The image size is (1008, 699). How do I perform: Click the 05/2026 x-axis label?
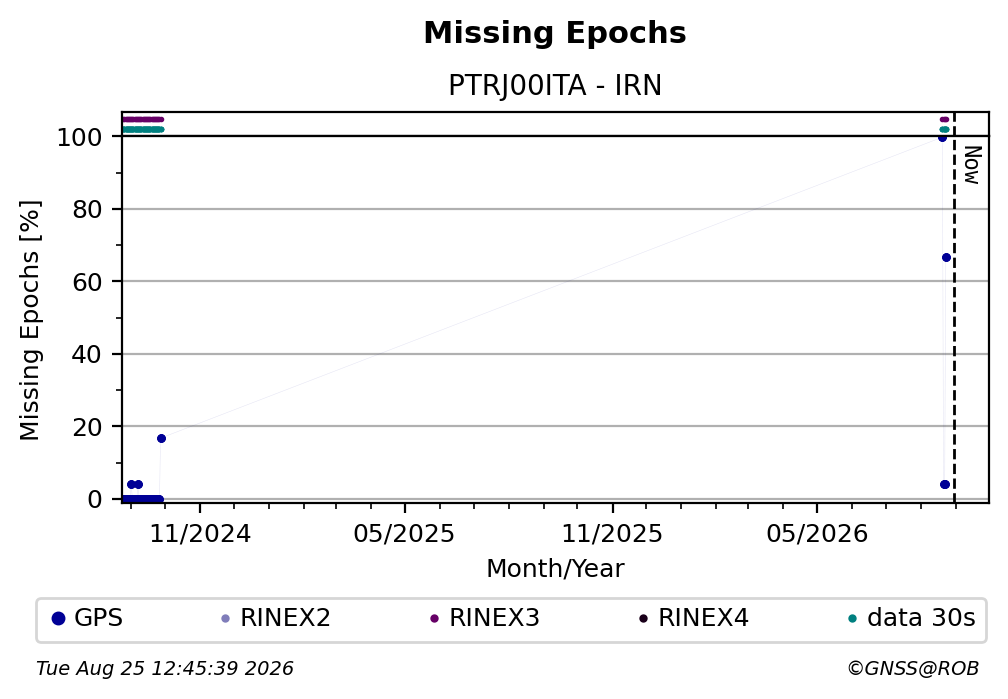click(x=816, y=534)
